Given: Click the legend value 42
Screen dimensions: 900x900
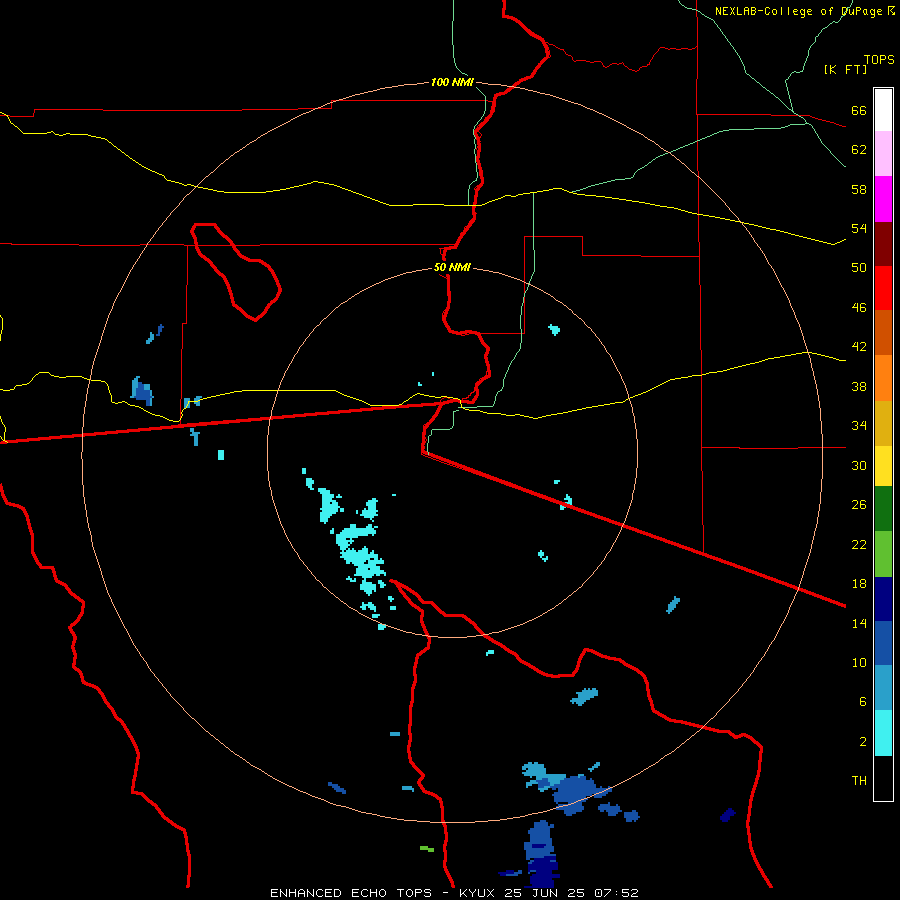Looking at the screenshot, I should (x=859, y=347).
